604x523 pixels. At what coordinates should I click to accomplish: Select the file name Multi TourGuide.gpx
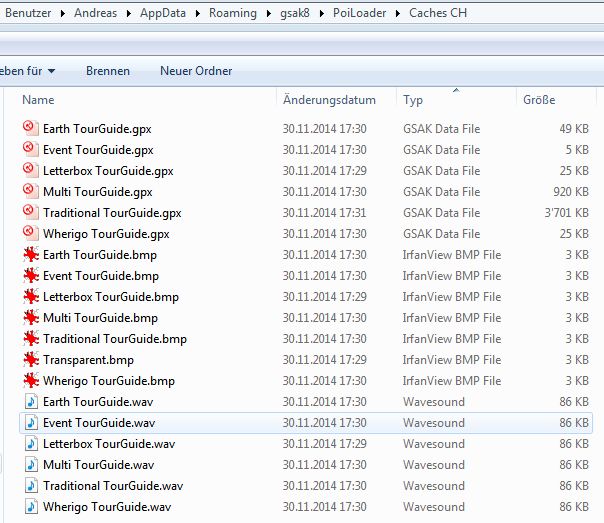(x=98, y=192)
